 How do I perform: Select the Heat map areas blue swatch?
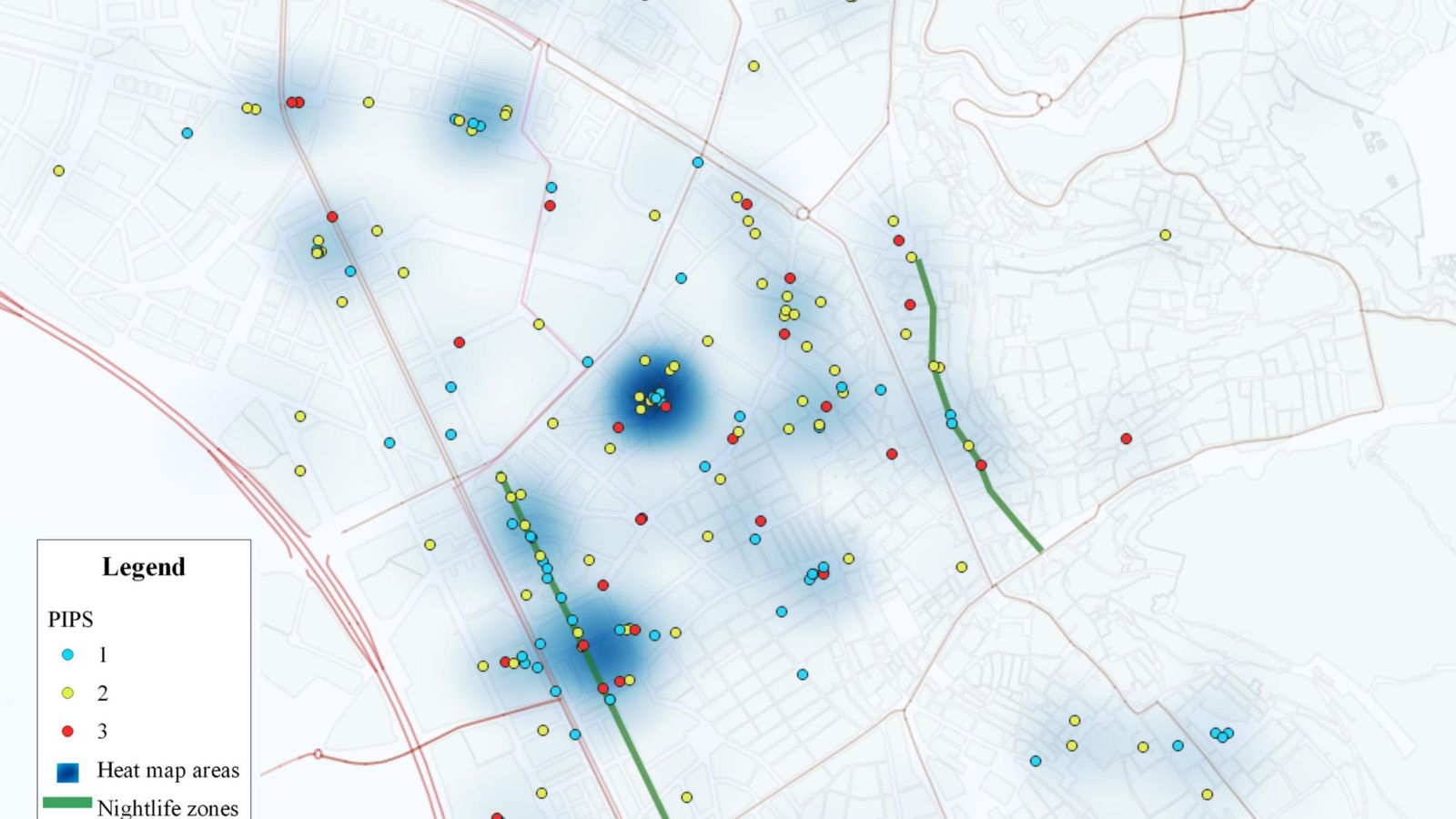coord(67,772)
